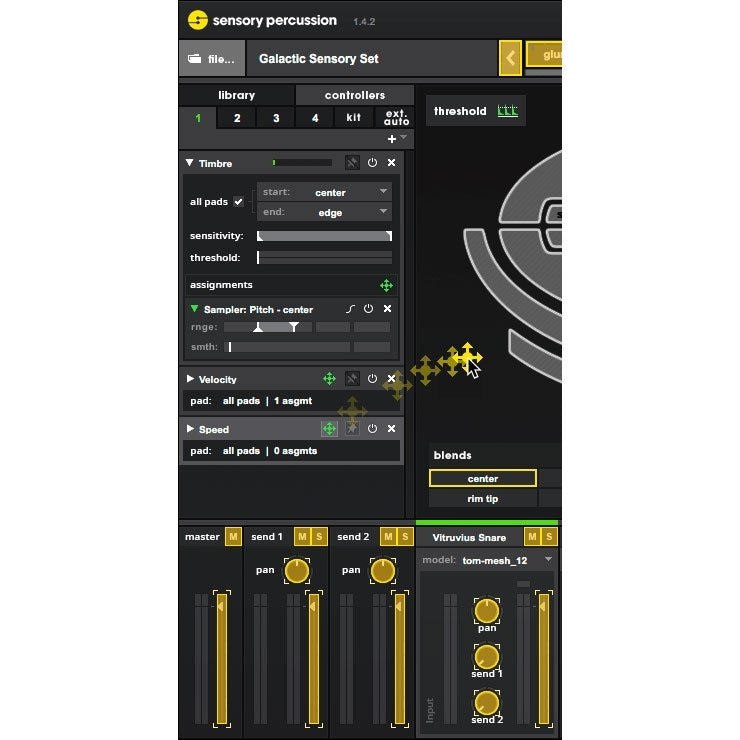
Task: Click the send 1 pan knob
Action: tap(297, 571)
